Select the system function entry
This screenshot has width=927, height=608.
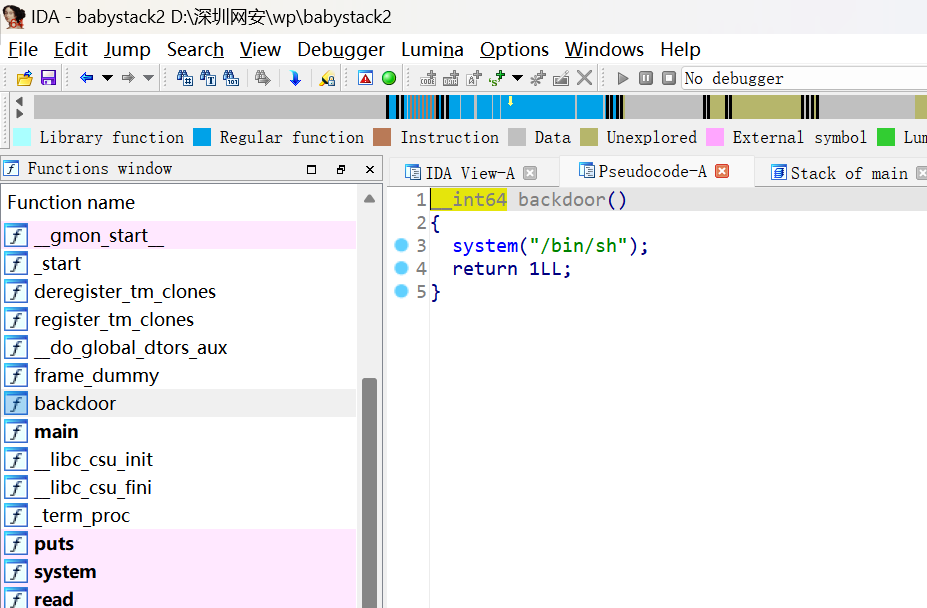click(65, 572)
